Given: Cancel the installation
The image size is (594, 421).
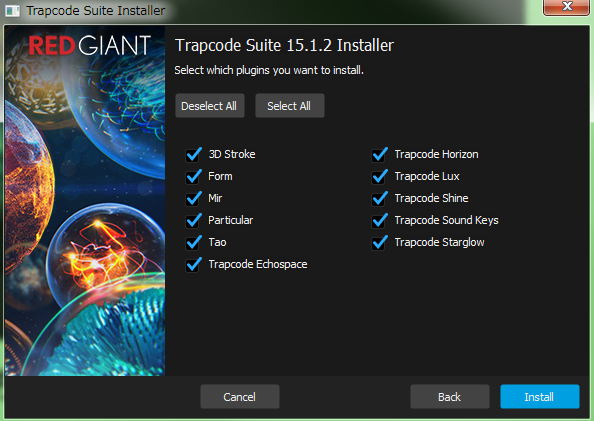Looking at the screenshot, I should (239, 397).
